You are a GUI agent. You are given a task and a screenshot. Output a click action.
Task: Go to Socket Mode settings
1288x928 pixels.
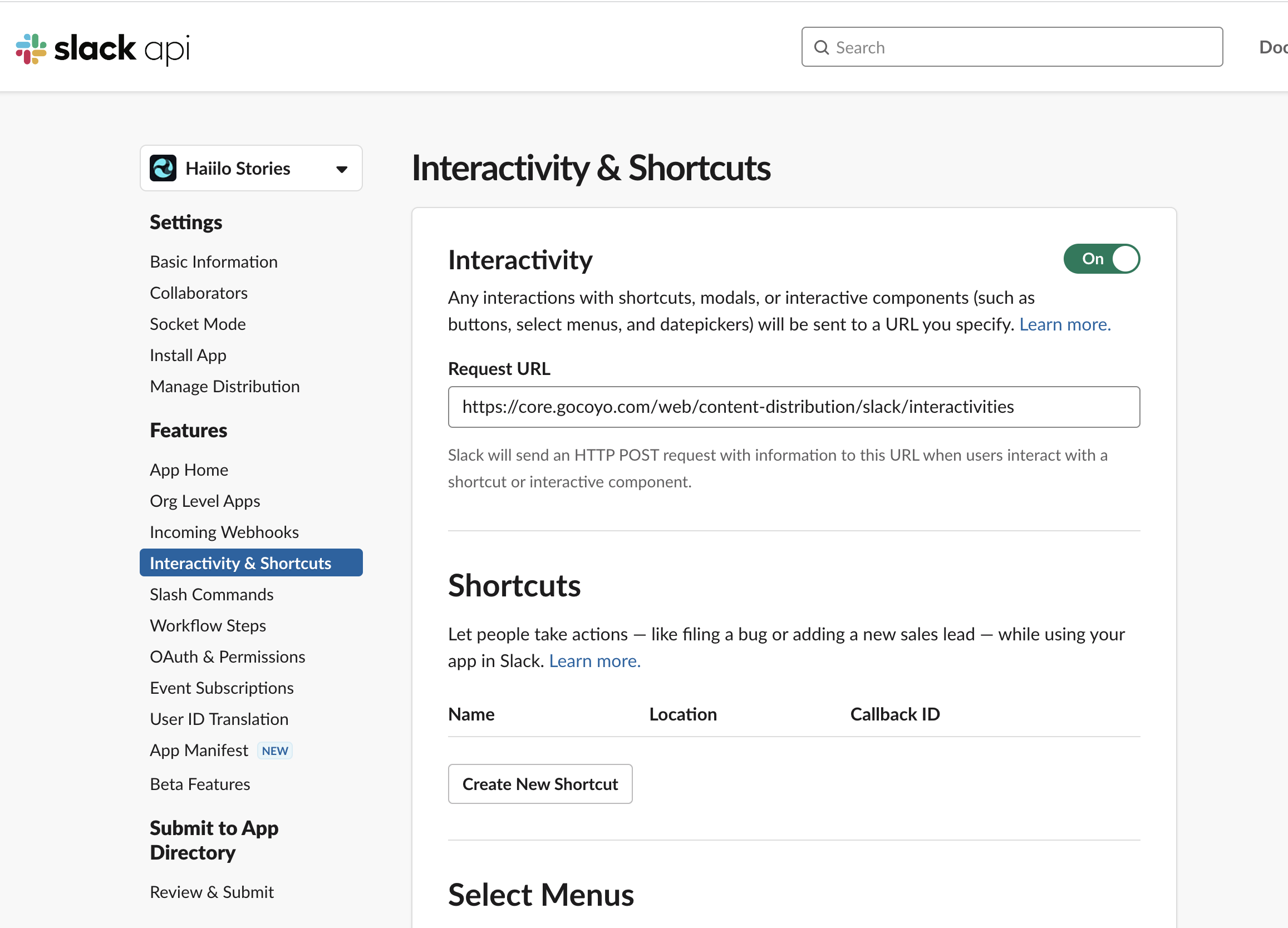(x=198, y=324)
